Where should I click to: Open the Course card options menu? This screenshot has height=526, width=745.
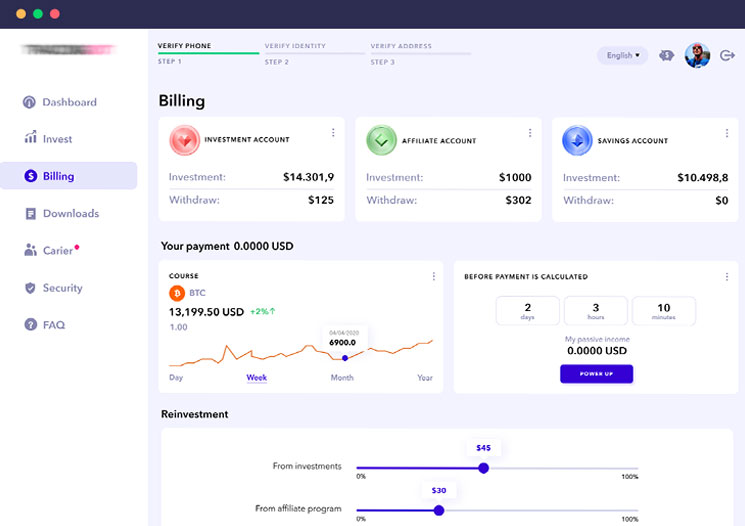[x=433, y=277]
